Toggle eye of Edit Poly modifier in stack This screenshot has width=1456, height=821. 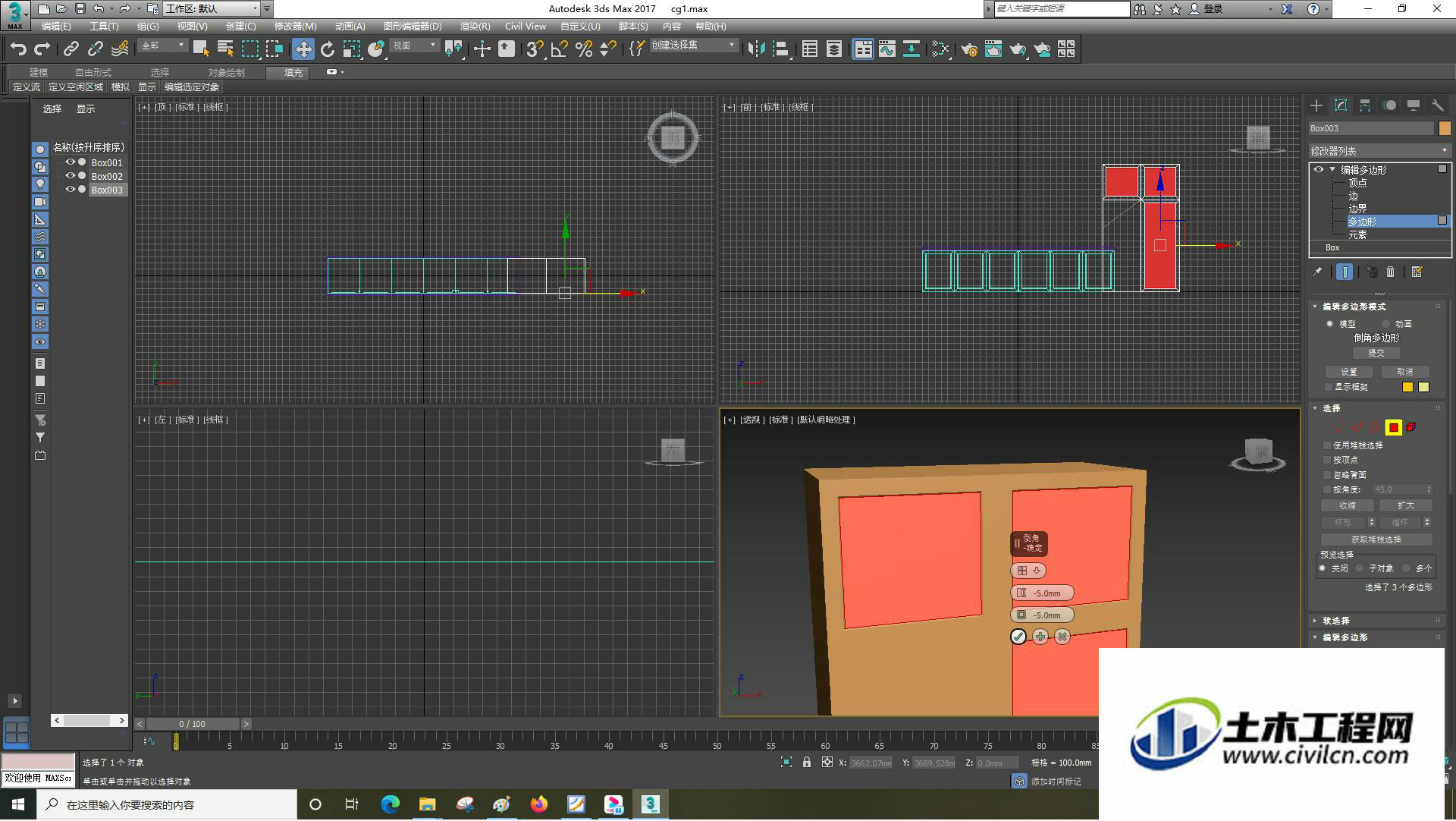pyautogui.click(x=1319, y=169)
